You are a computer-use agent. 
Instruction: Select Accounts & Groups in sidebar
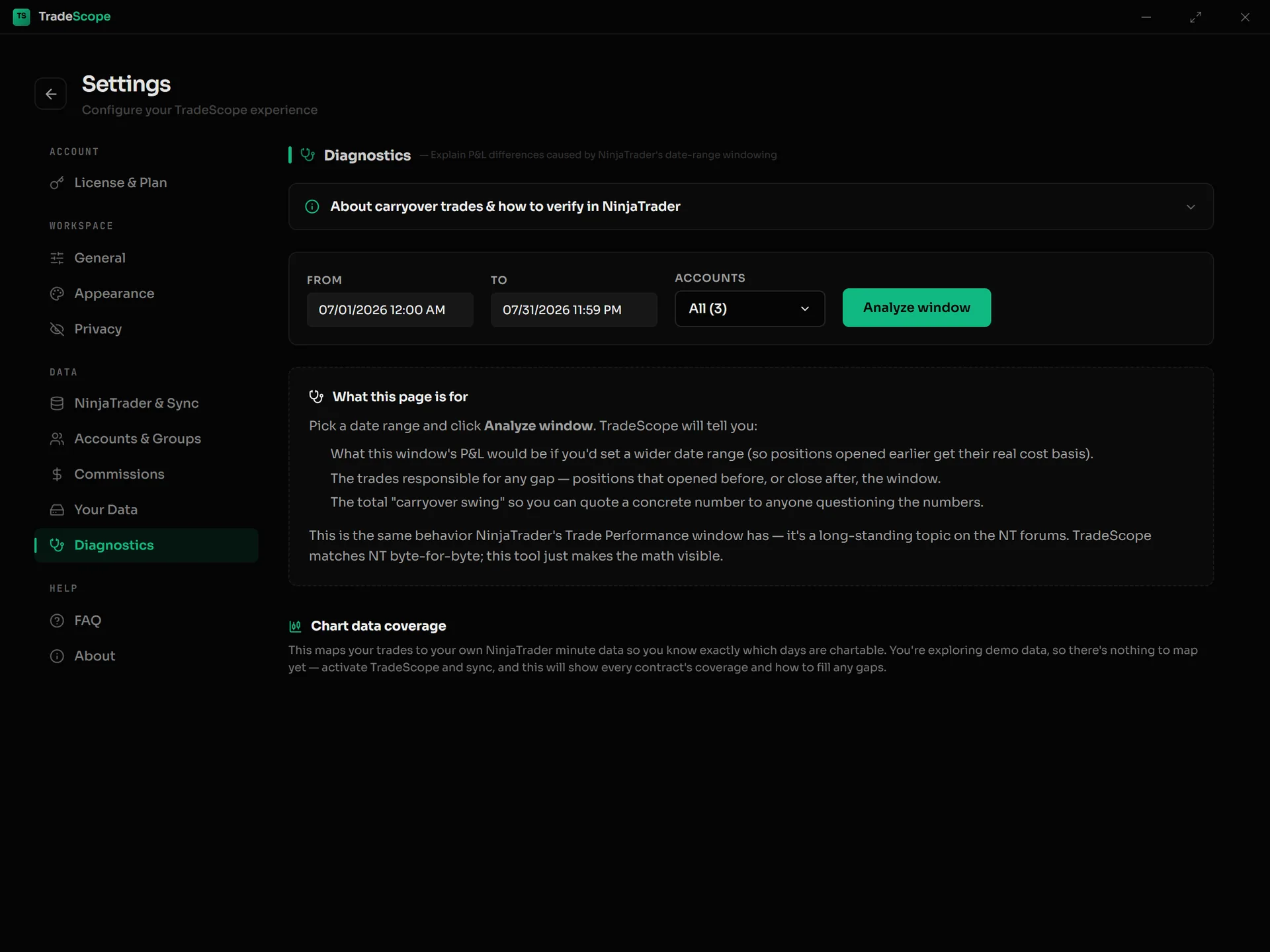click(x=146, y=439)
